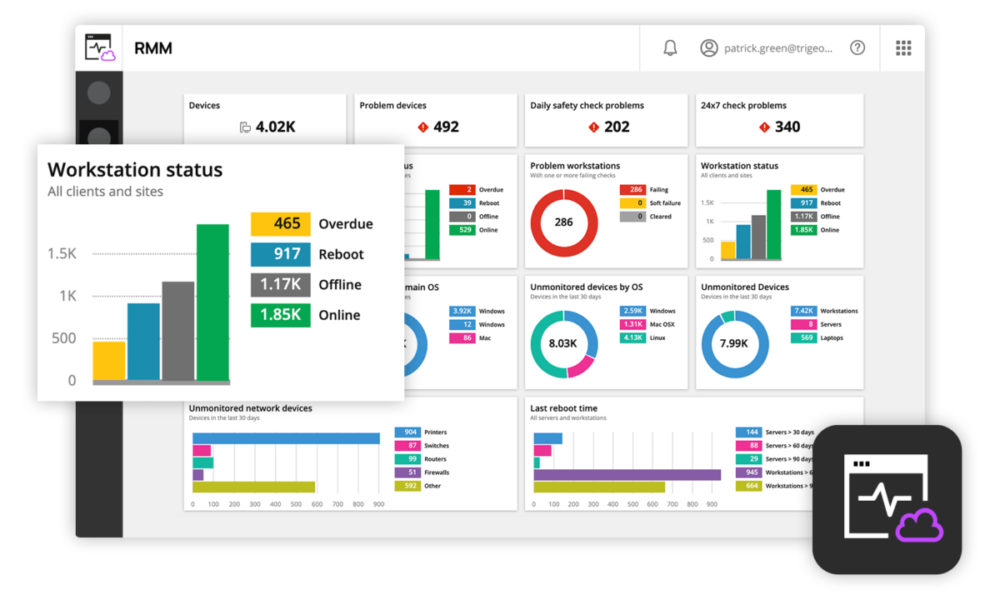Viewport: 1000px width, 600px height.
Task: Click the alert icon in 24x7 check problems
Action: [x=765, y=127]
